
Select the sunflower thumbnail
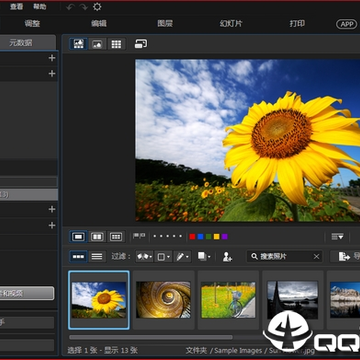[99, 301]
